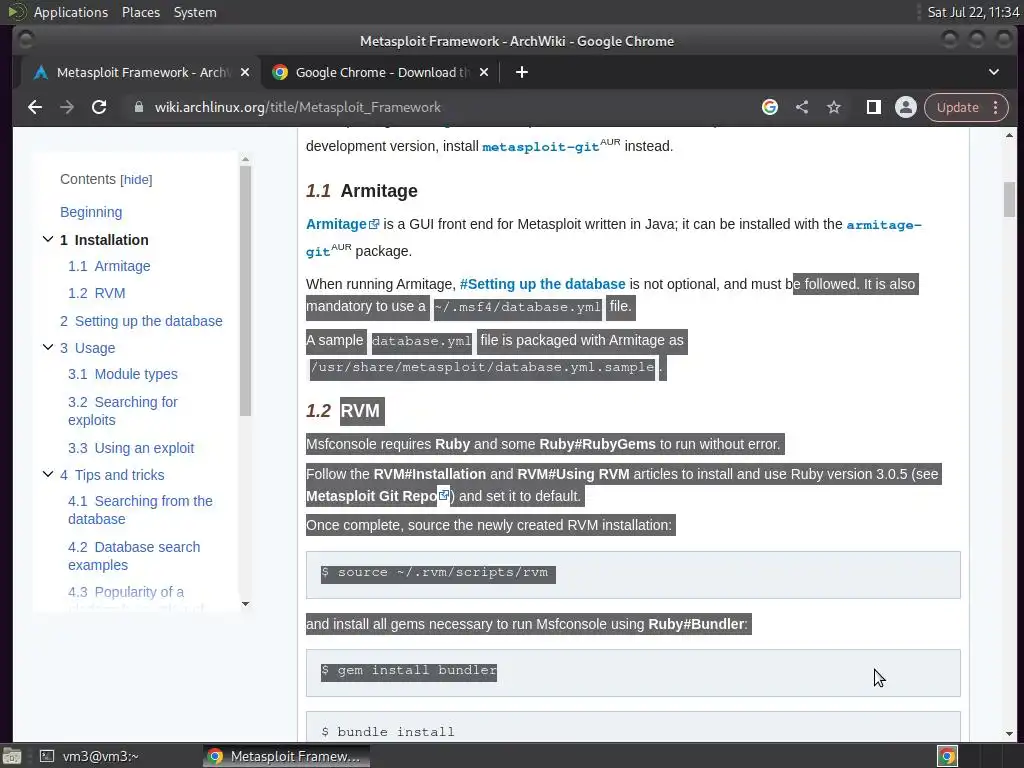Click the Applications menu logo icon
This screenshot has height=768, width=1024.
[x=16, y=12]
